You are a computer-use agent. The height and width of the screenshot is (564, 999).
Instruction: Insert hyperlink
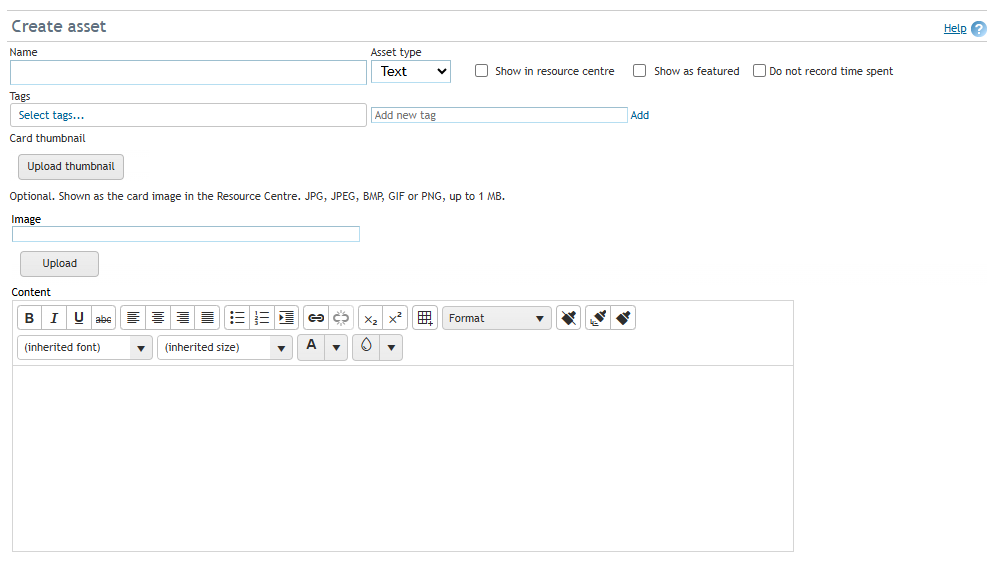pyautogui.click(x=316, y=318)
